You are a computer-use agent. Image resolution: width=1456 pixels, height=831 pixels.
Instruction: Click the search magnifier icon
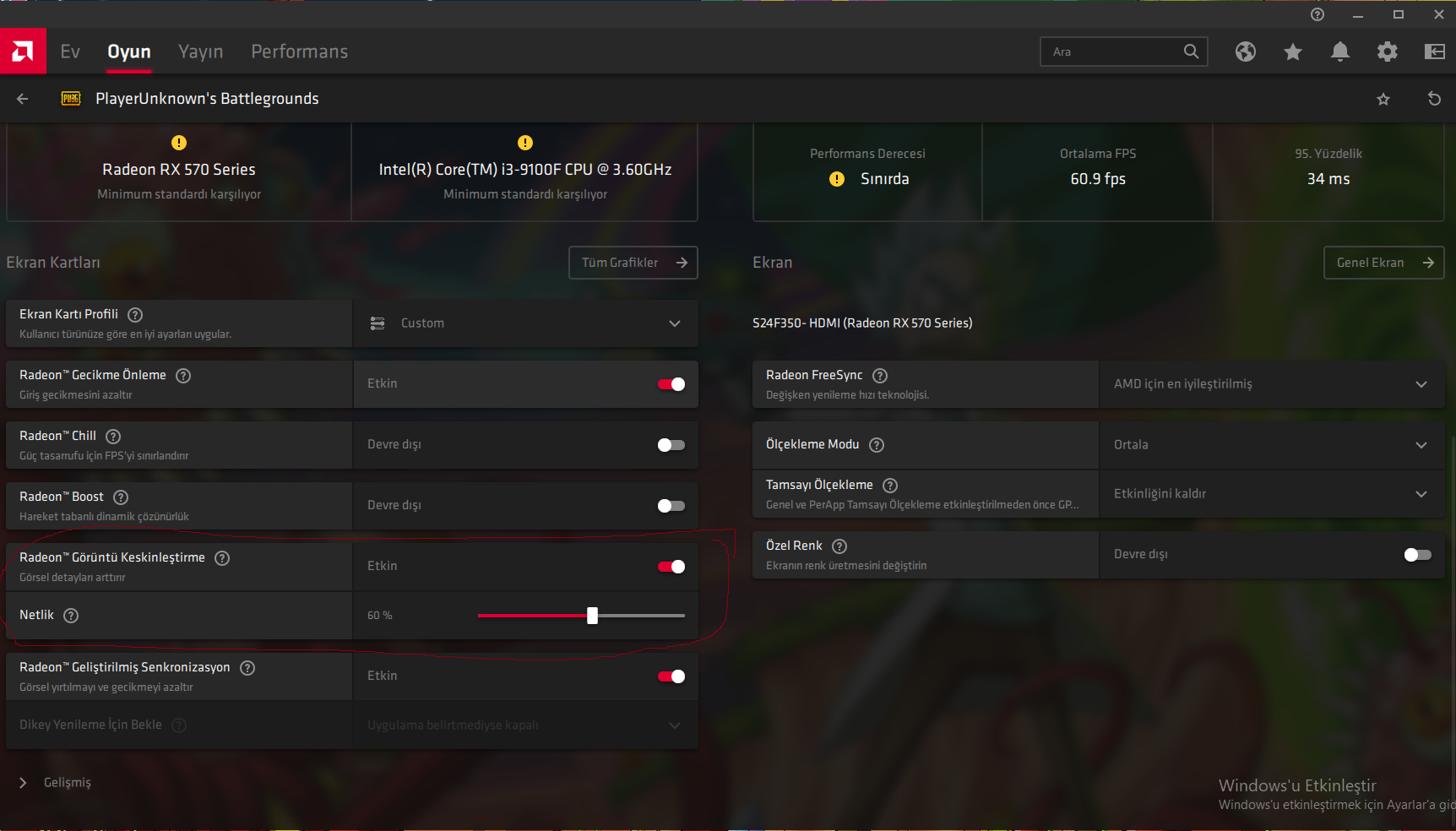click(1191, 52)
